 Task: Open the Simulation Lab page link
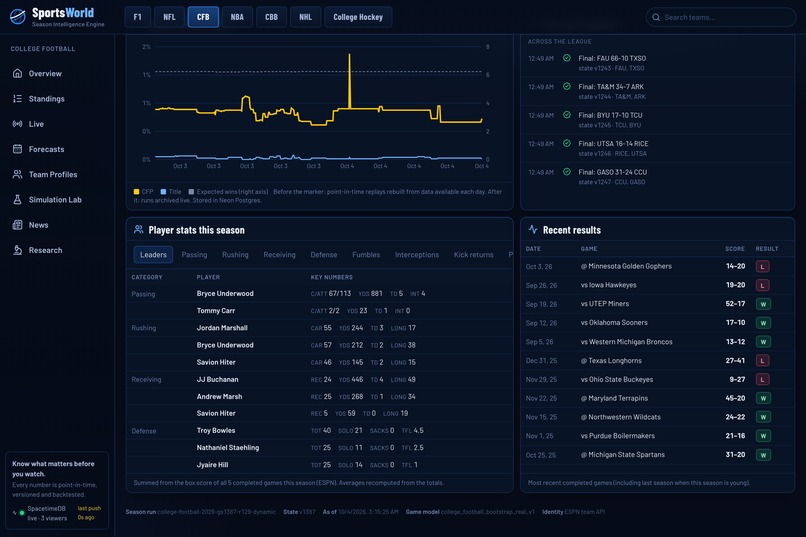click(55, 199)
